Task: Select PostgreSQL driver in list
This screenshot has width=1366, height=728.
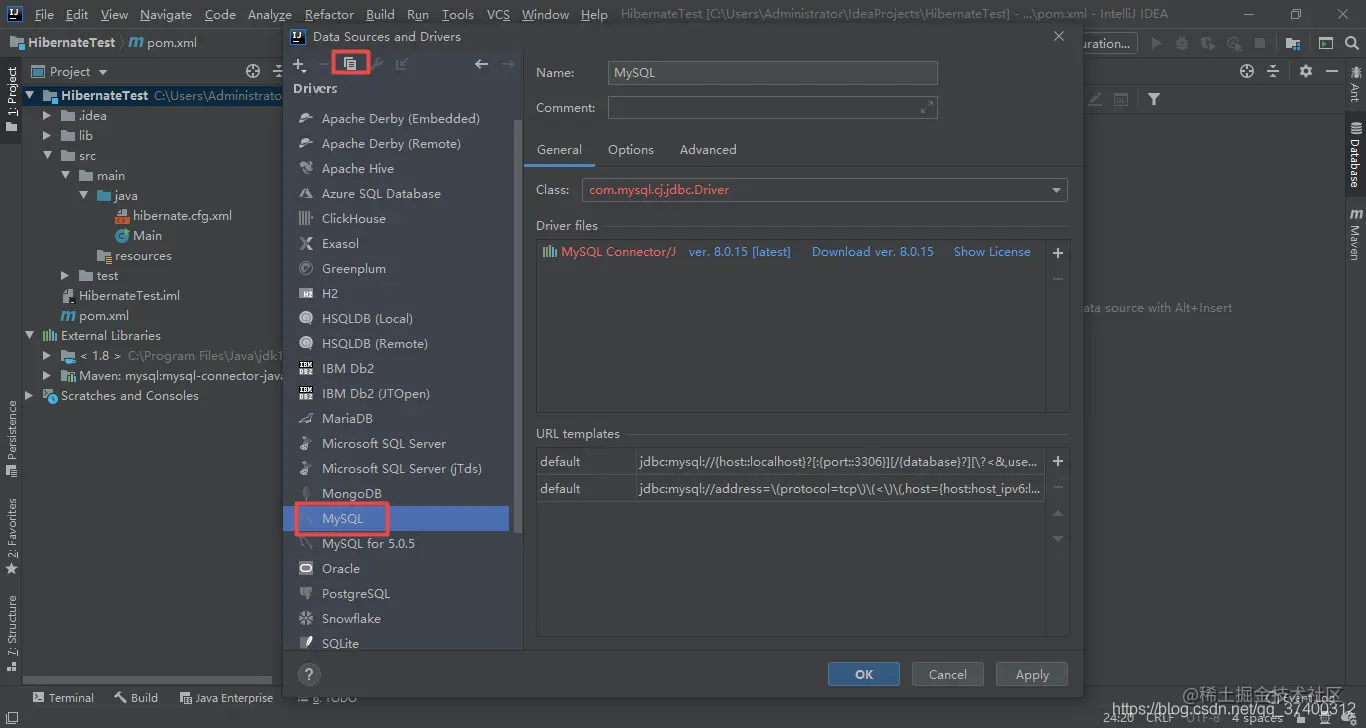Action: [x=356, y=594]
